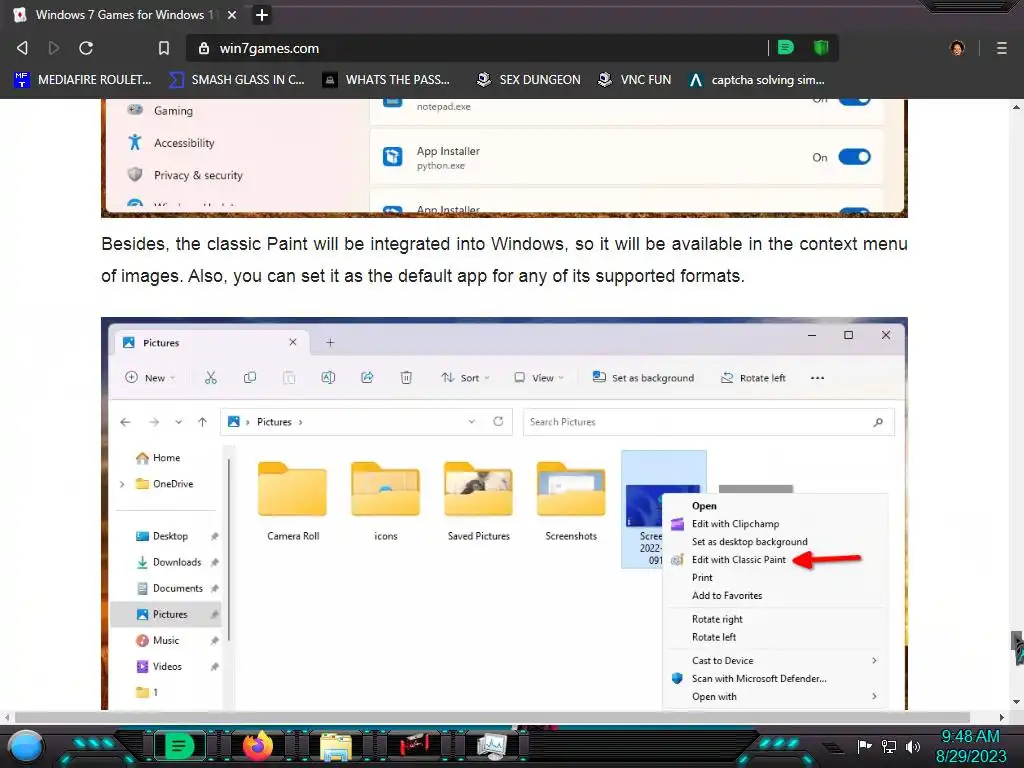
Task: Click the browser forward arrow
Action: [x=54, y=48]
